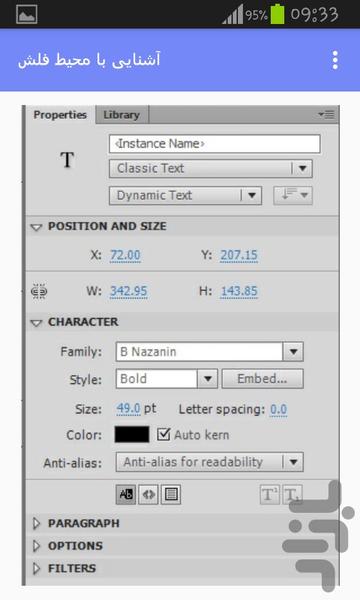
Task: Click the panel options menu icon
Action: tap(326, 114)
